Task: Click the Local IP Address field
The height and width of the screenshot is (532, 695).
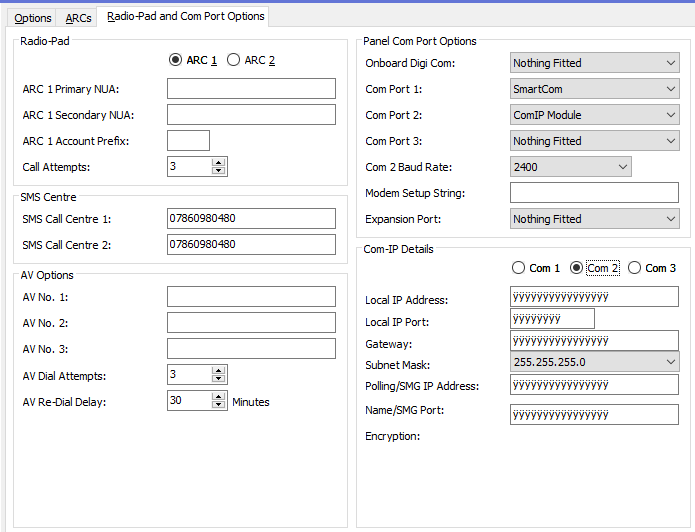Action: point(594,297)
